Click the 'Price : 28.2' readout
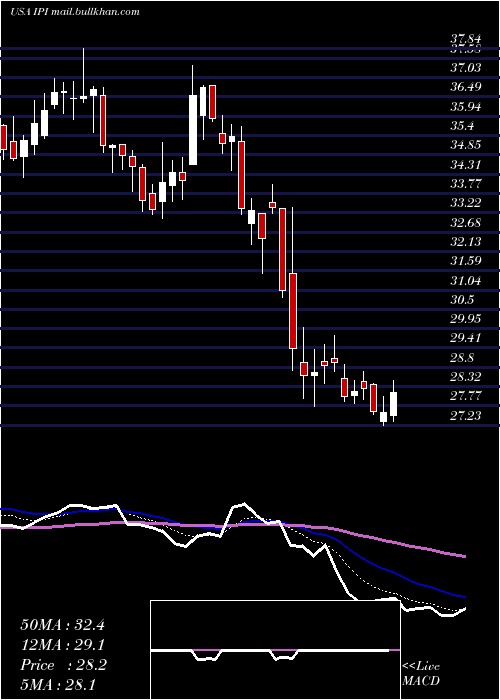The width and height of the screenshot is (500, 700). click(x=63, y=665)
